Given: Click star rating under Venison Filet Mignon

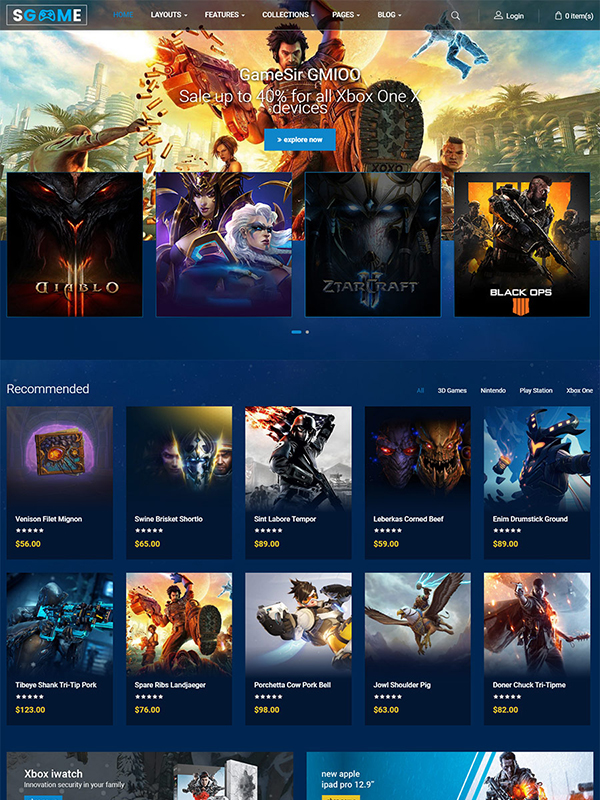Looking at the screenshot, I should (x=30, y=531).
